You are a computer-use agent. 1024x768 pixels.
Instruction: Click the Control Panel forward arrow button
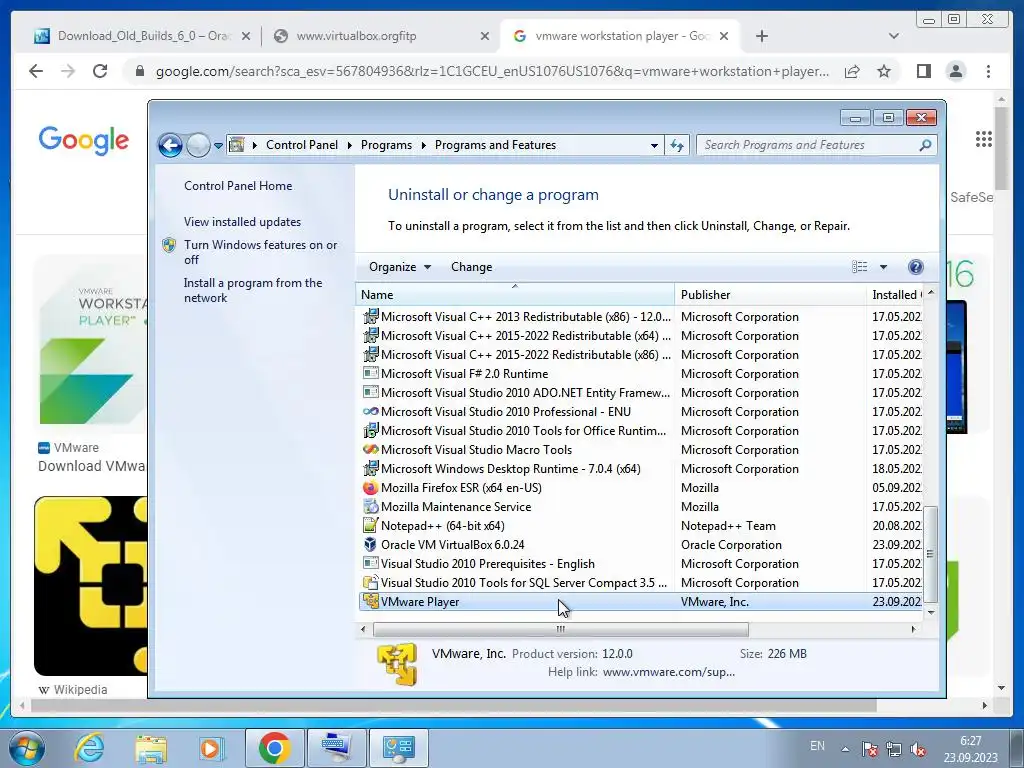coord(198,145)
